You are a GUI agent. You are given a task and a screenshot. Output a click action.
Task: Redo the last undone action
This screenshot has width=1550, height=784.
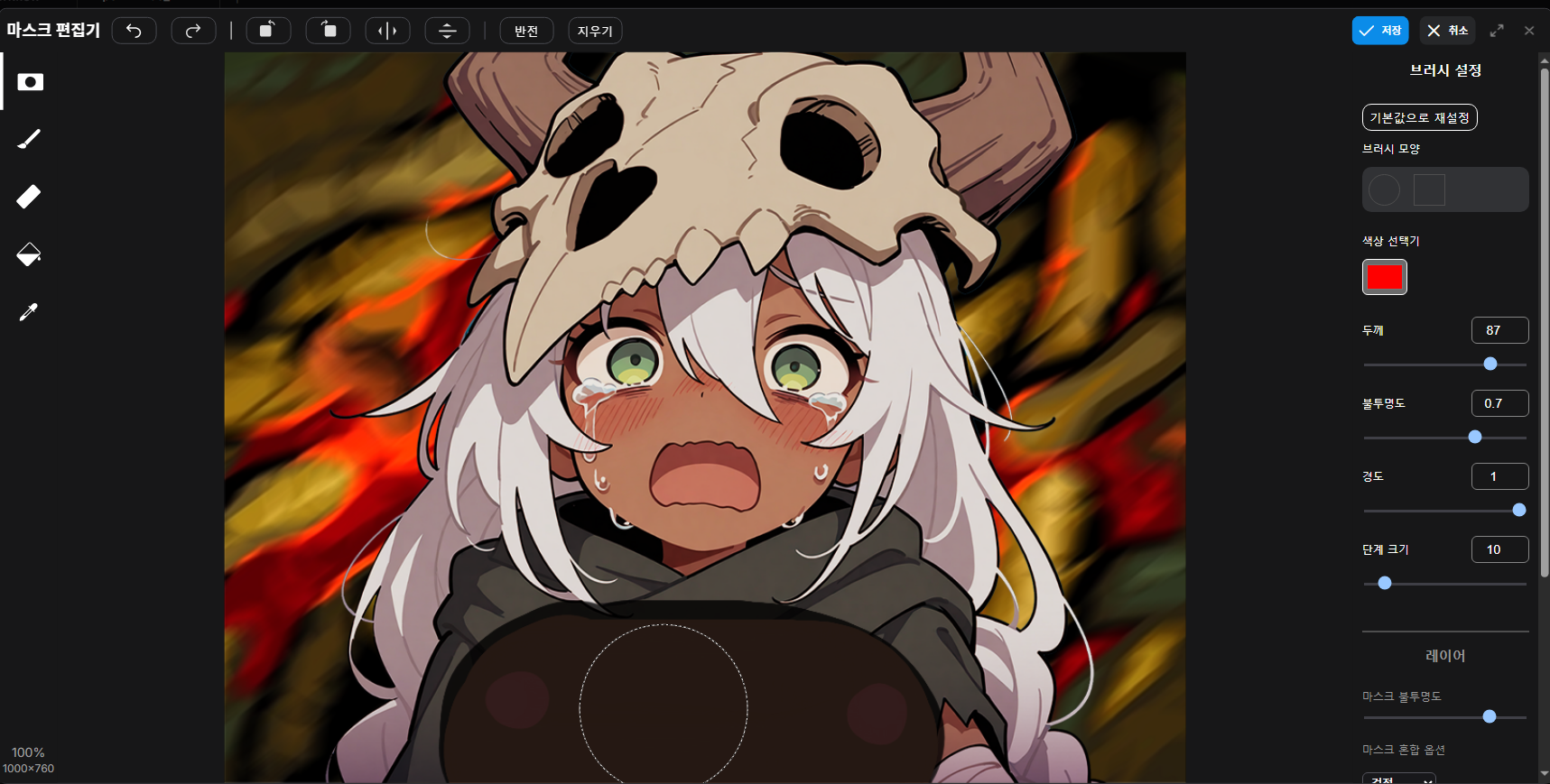point(193,31)
